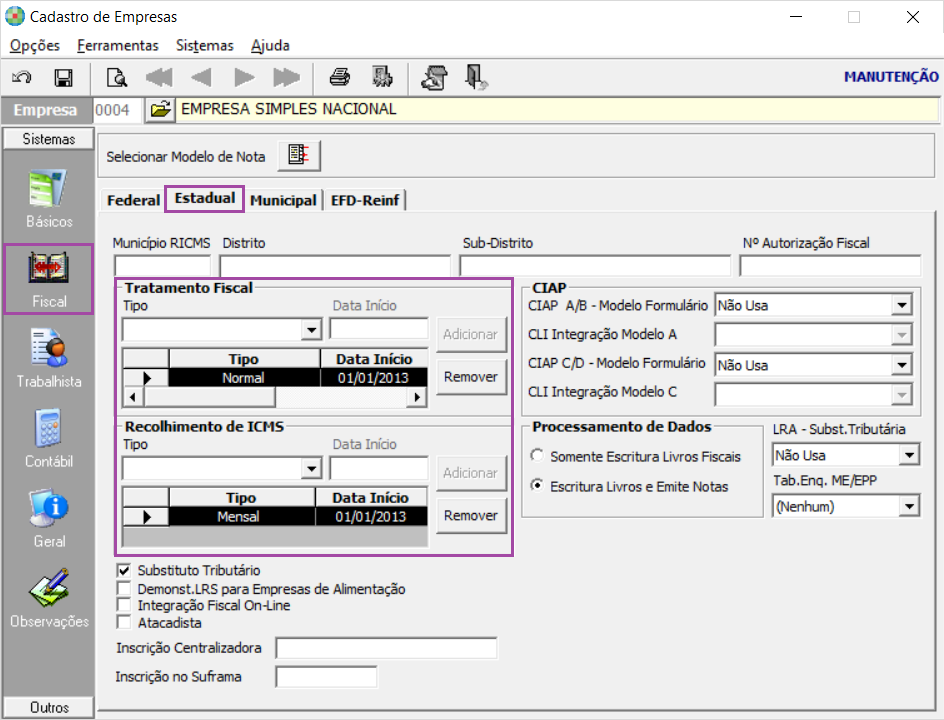Screen dimensions: 944x720
Task: Click the Selecionar Modelo de Nota icon
Action: pyautogui.click(x=299, y=156)
